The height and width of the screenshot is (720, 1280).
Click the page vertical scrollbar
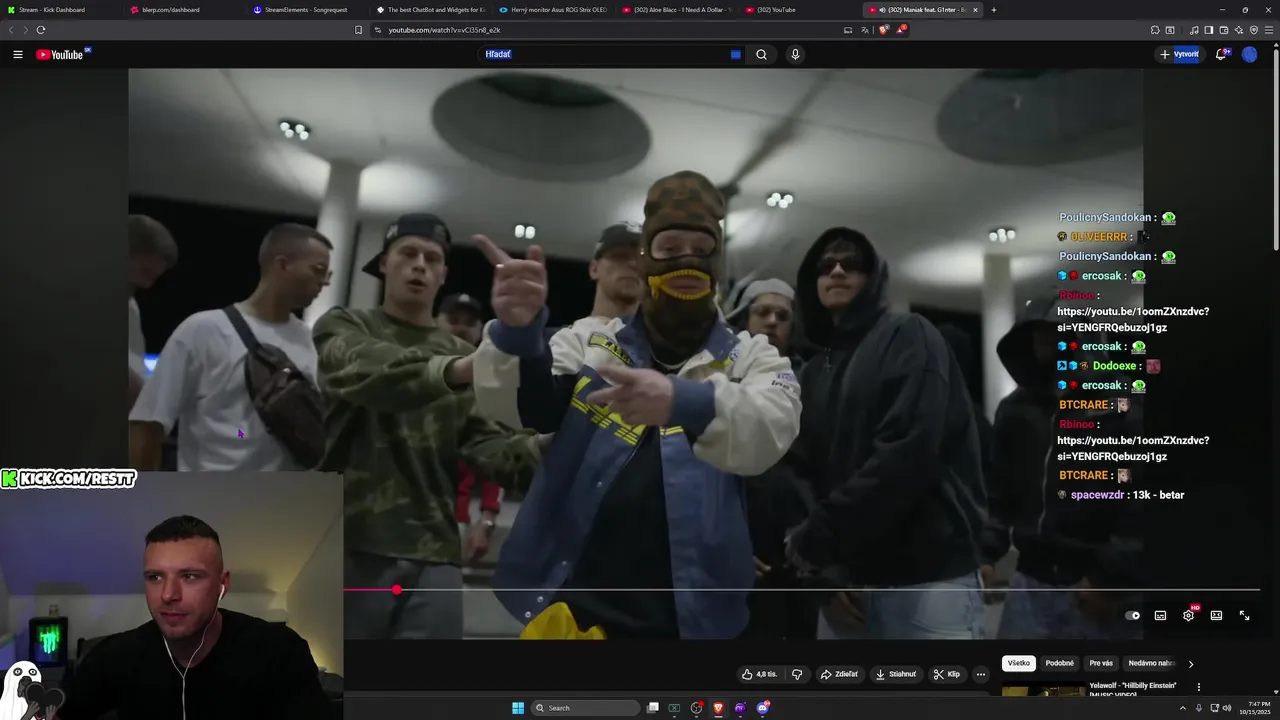tap(1276, 150)
